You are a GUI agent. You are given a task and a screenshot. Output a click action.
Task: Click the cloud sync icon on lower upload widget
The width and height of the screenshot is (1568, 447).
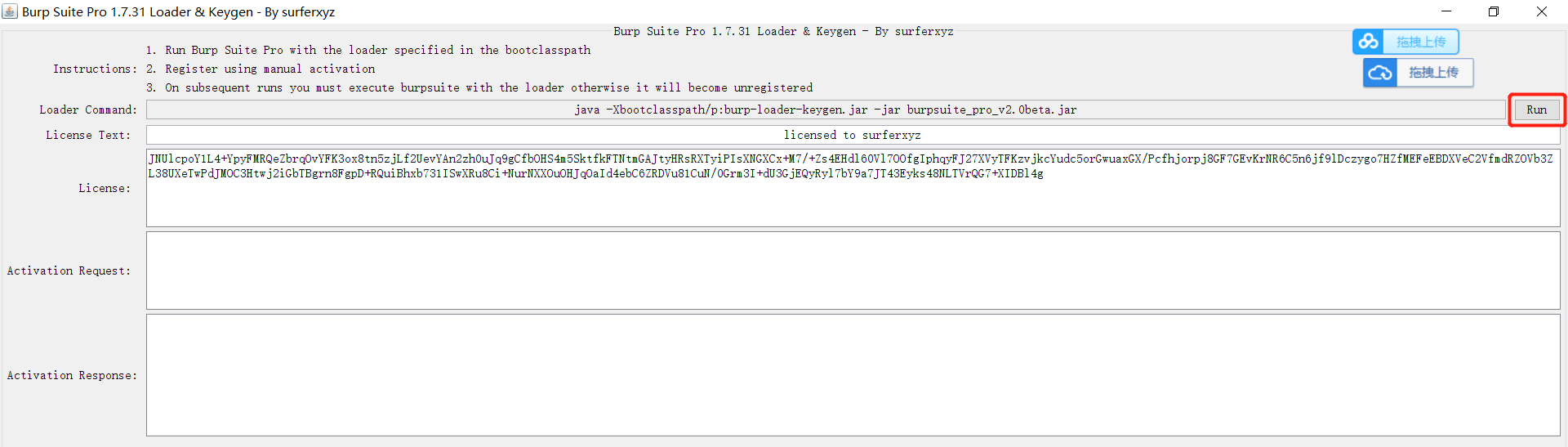[1380, 73]
